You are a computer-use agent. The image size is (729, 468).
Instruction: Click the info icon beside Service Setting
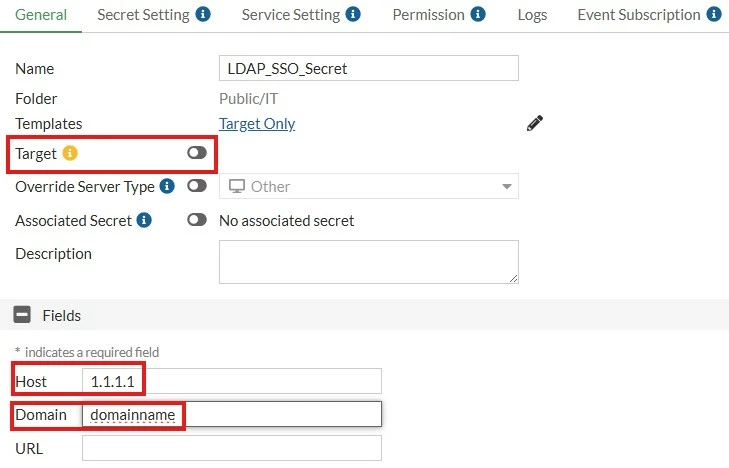353,14
